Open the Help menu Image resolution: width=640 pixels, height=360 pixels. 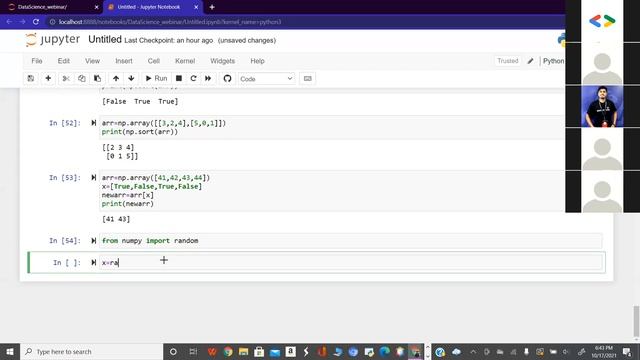point(258,61)
